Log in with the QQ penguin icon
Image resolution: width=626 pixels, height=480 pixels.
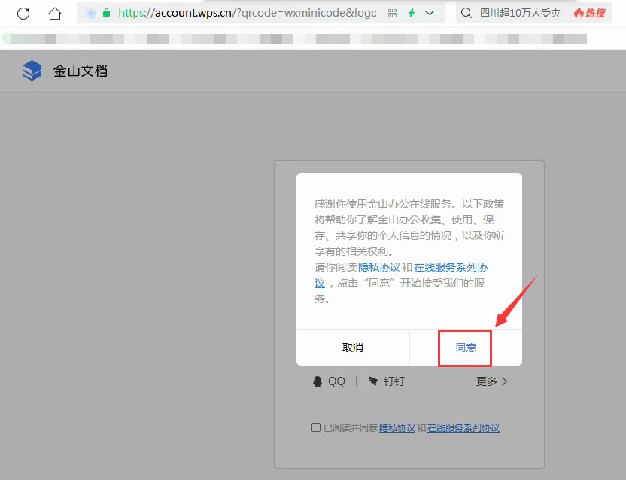coord(317,381)
